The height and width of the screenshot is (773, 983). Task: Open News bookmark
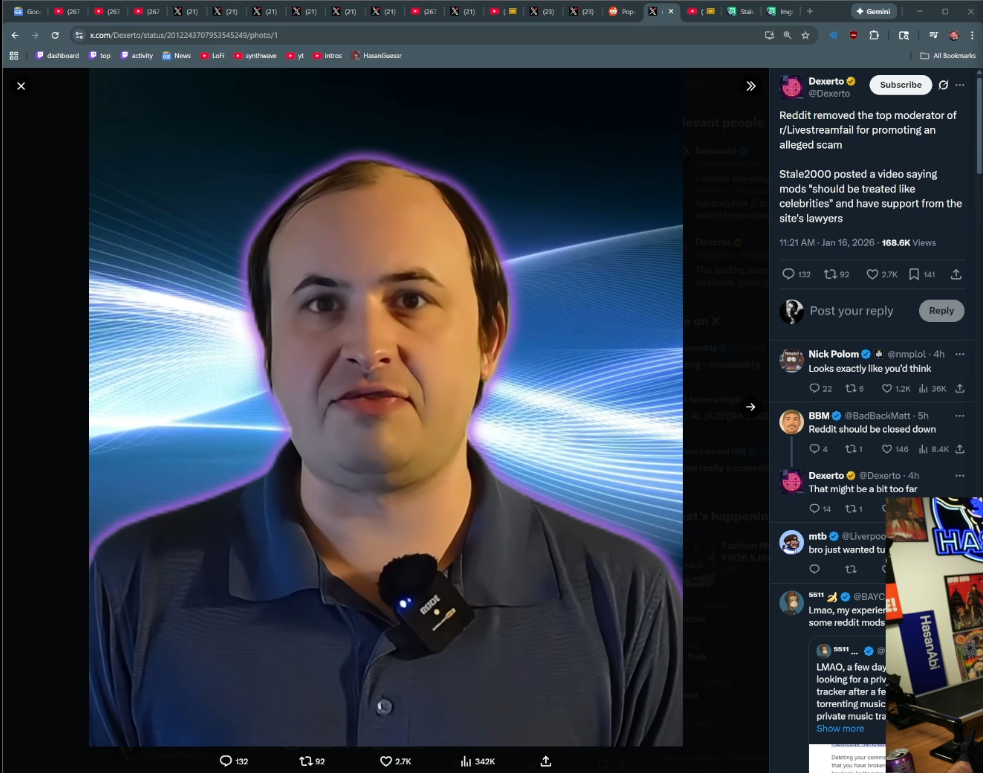[176, 56]
